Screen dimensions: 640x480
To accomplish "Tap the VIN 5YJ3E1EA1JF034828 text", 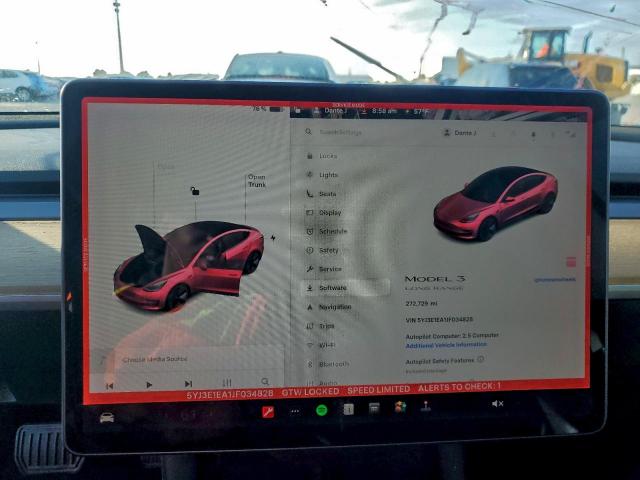I will click(439, 320).
